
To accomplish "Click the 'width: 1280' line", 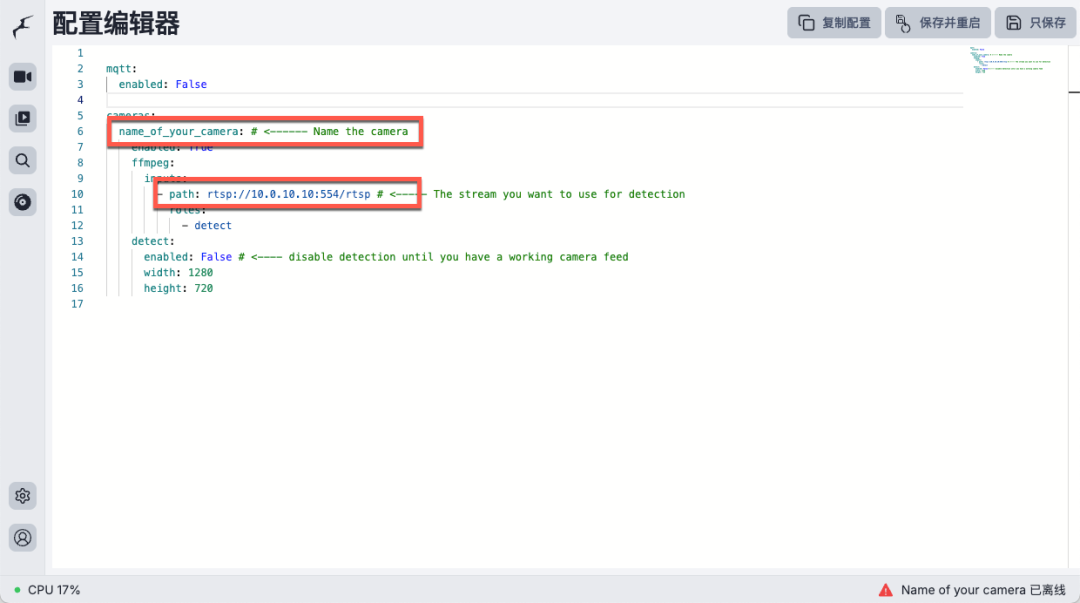I will coord(178,273).
